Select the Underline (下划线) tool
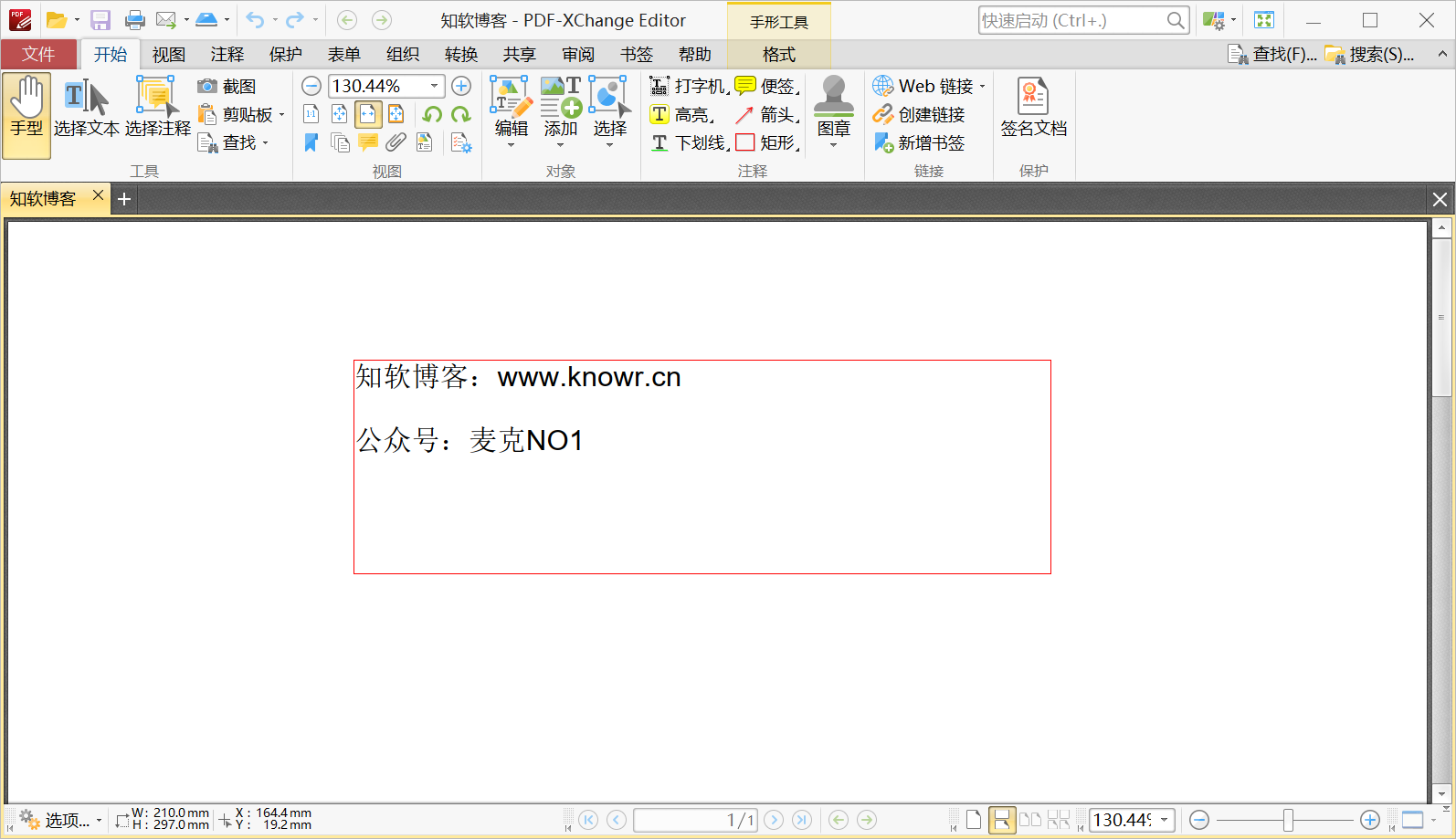The width and height of the screenshot is (1456, 839). [x=689, y=142]
